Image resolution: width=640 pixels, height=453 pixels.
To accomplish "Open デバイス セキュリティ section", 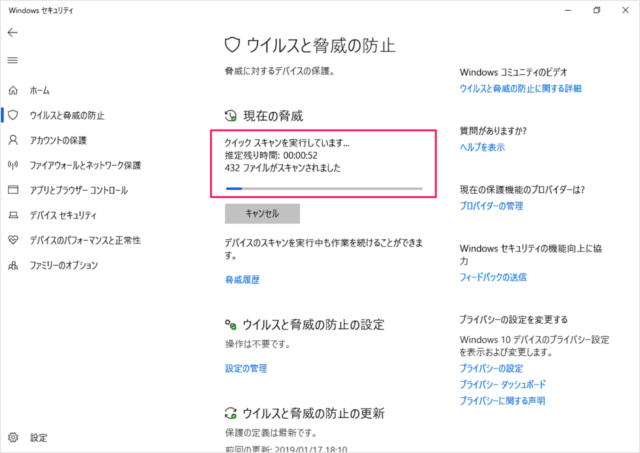I will 63,215.
